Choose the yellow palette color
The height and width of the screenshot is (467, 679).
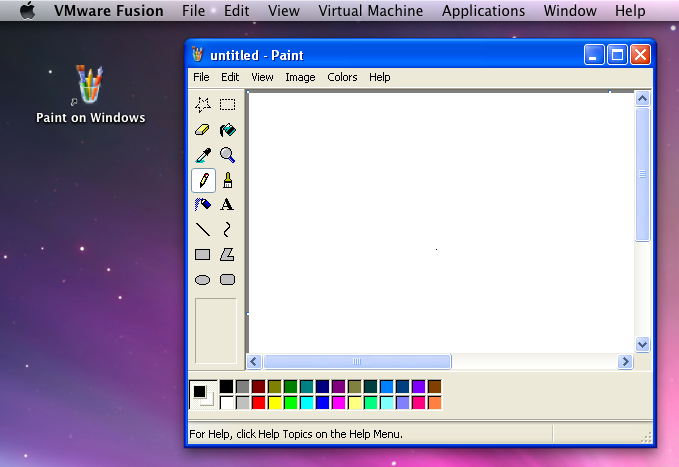[275, 402]
